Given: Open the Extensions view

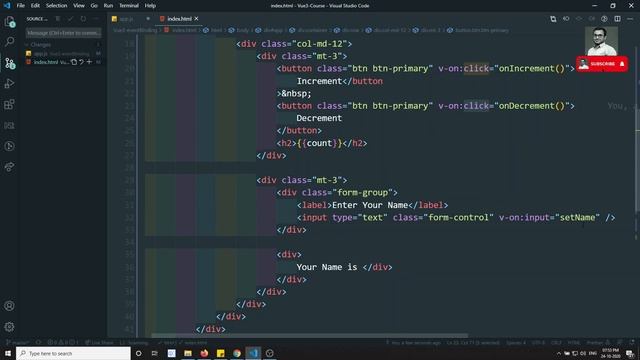Looking at the screenshot, I should click(9, 104).
